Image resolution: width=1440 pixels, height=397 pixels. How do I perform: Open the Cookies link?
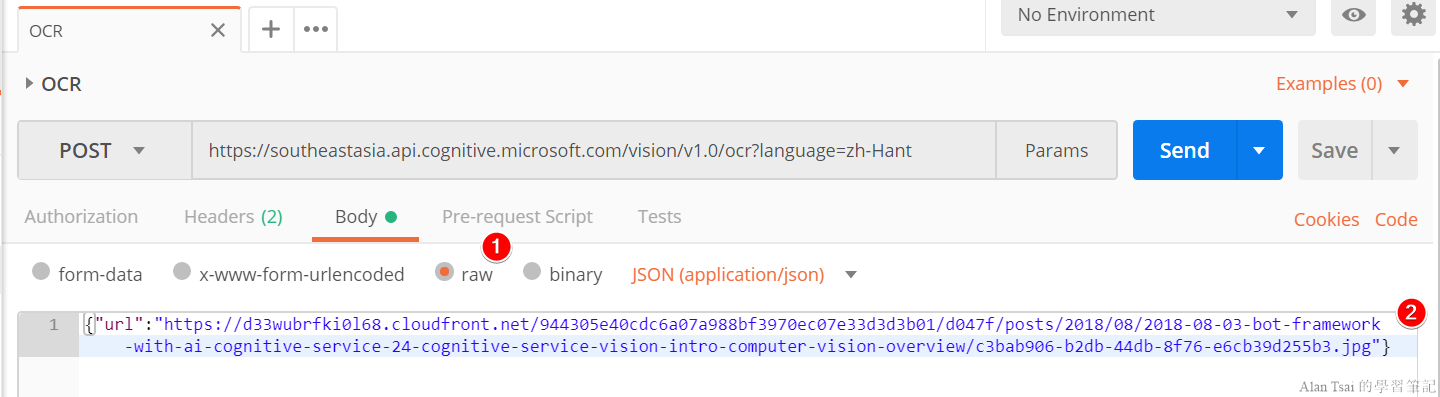[1326, 220]
